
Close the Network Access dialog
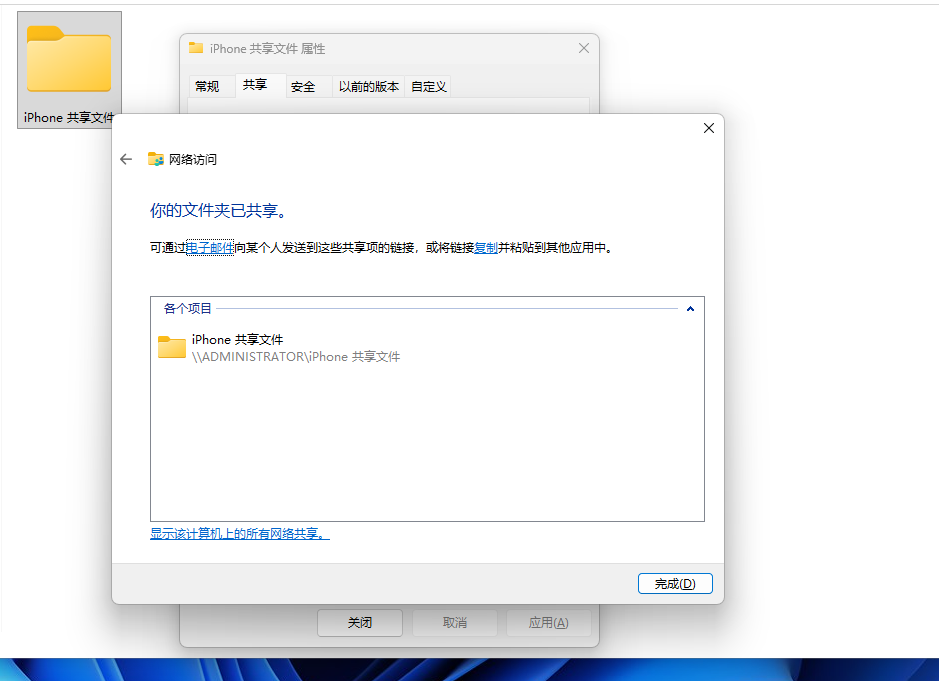pos(708,128)
